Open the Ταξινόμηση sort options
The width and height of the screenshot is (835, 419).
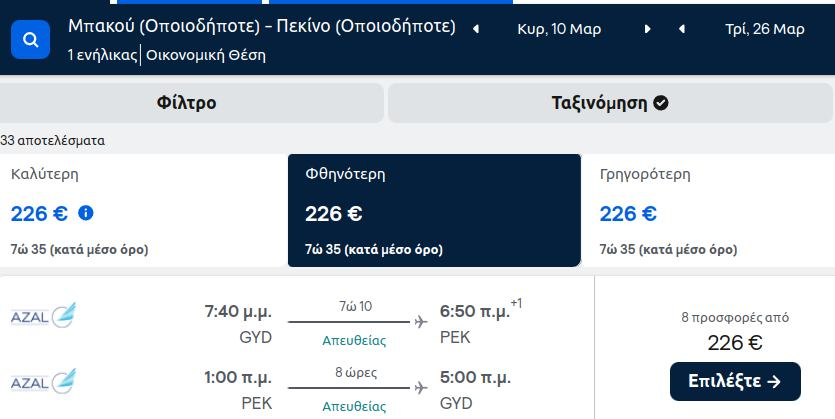pos(610,103)
